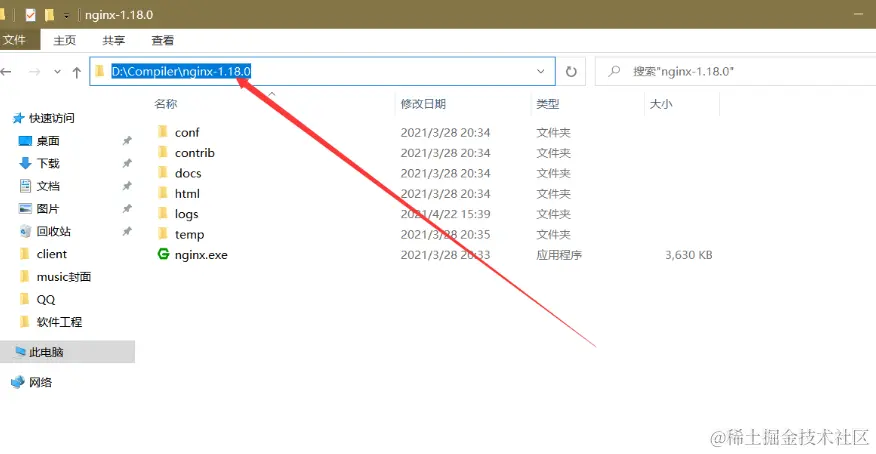876x454 pixels.
Task: Click the new folder icon in title bar
Action: tap(49, 15)
